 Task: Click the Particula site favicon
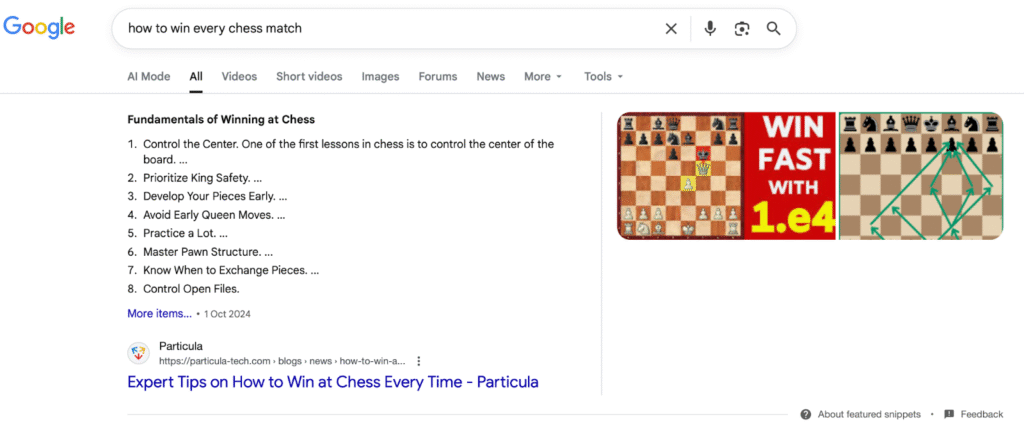tap(139, 353)
